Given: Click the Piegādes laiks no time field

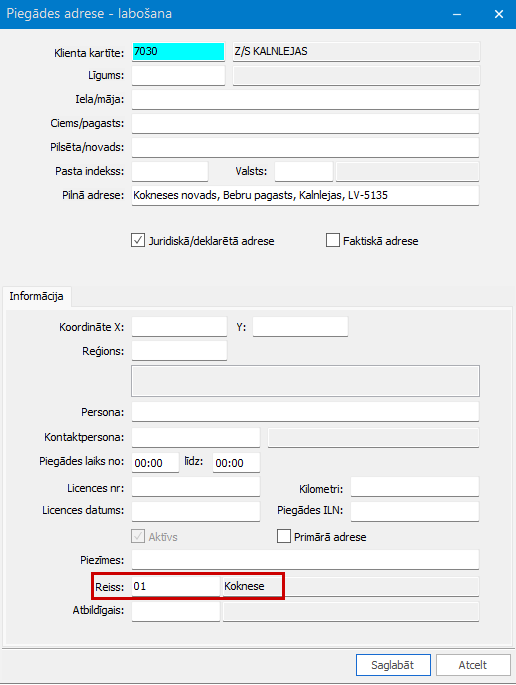Looking at the screenshot, I should tap(156, 463).
